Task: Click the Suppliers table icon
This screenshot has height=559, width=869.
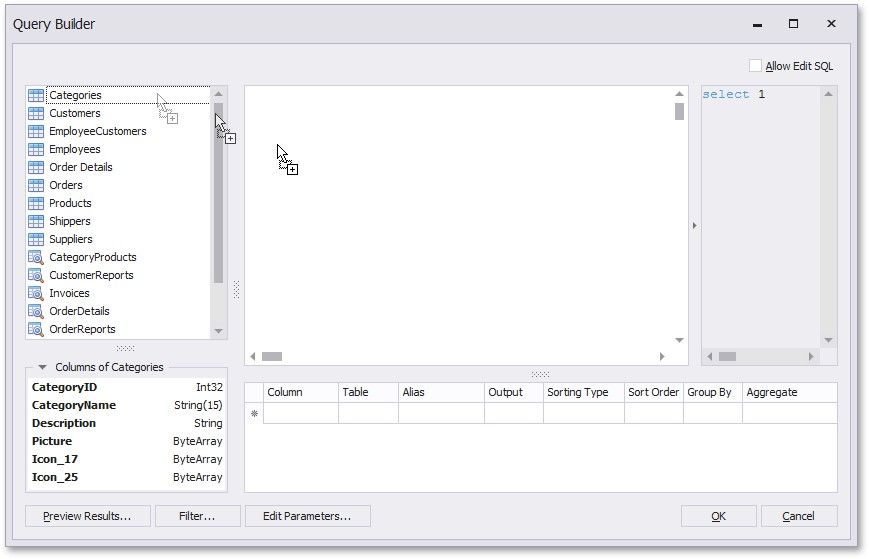Action: [x=36, y=239]
